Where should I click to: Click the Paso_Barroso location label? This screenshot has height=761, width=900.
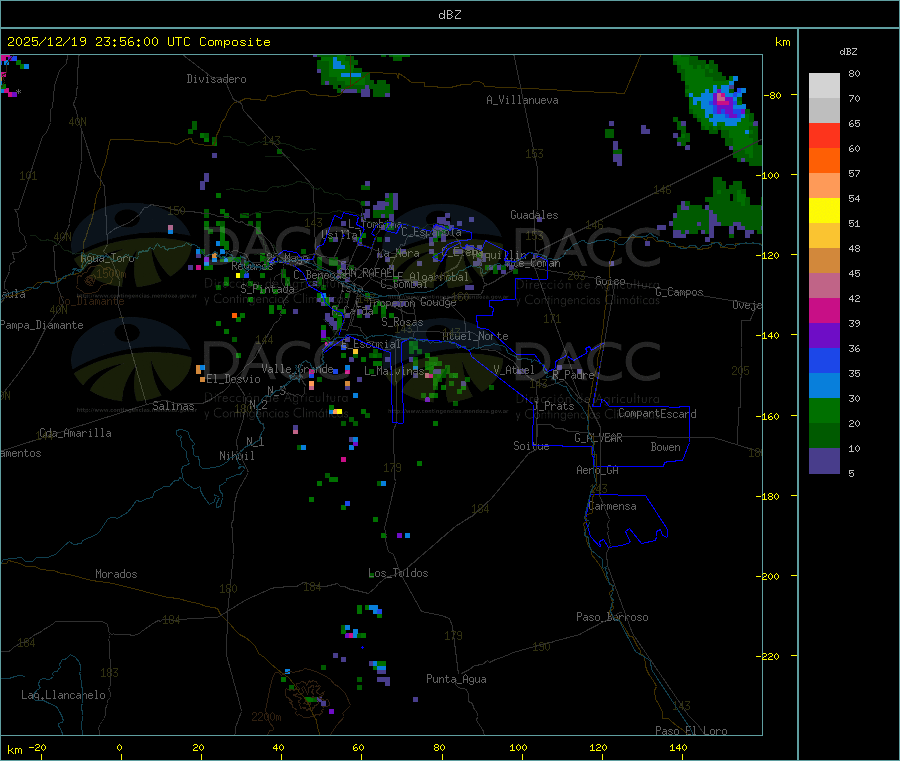click(612, 617)
